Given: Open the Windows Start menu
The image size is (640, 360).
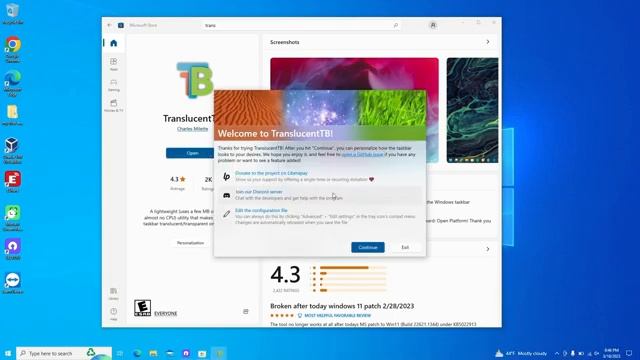Looking at the screenshot, I should (8, 353).
